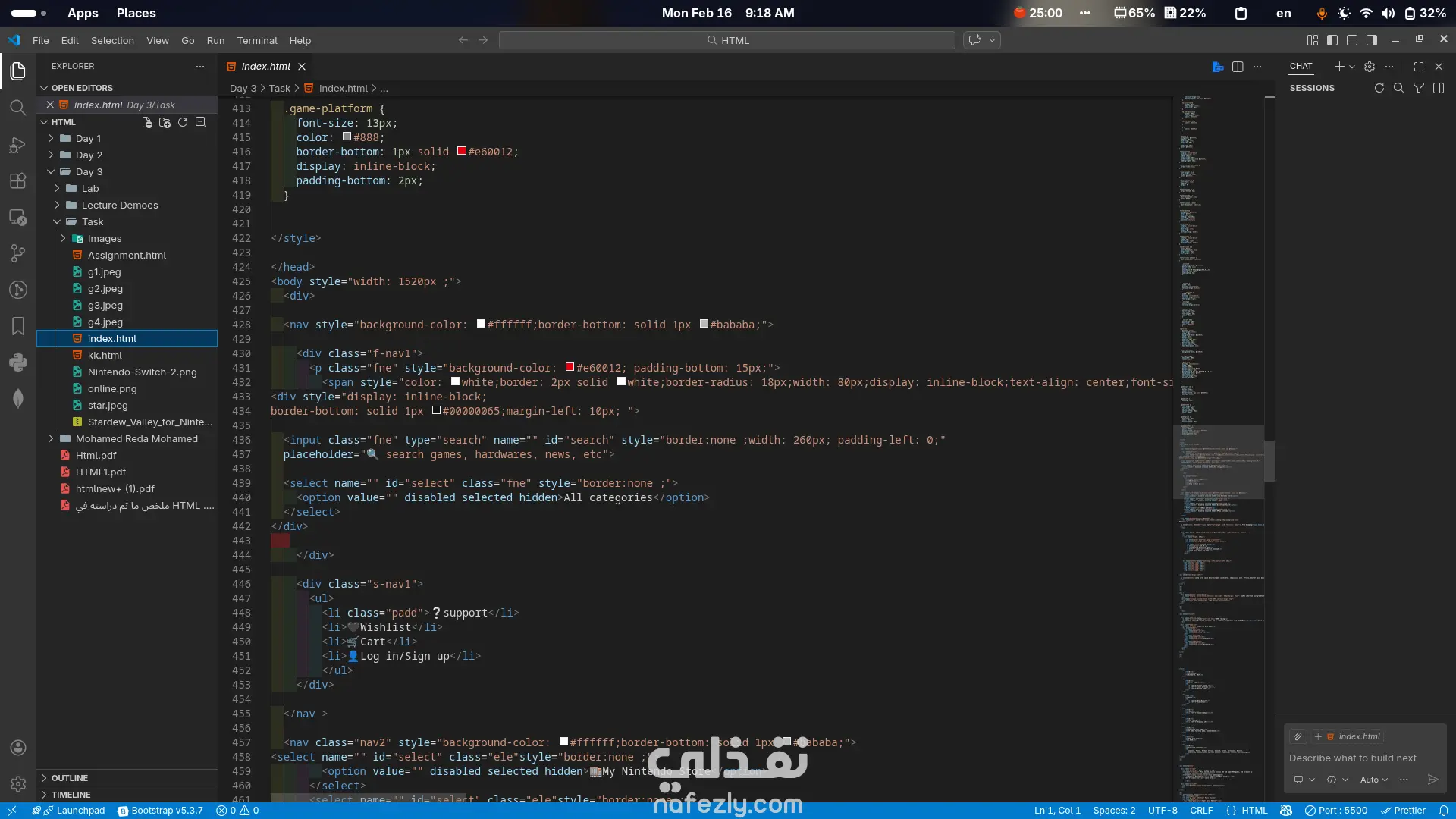This screenshot has height=819, width=1456.
Task: Open Run and Debug view
Action: (x=17, y=145)
